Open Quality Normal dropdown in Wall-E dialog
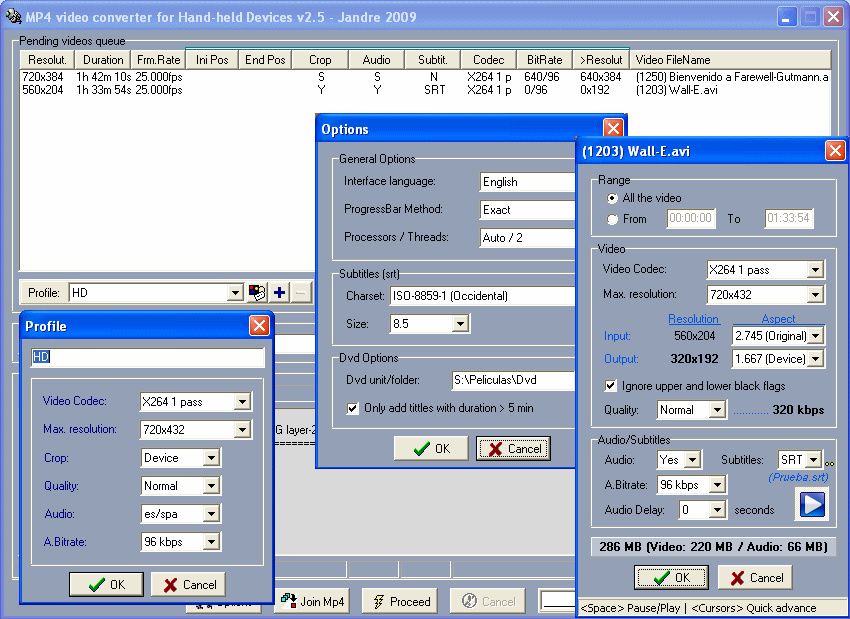 (717, 410)
